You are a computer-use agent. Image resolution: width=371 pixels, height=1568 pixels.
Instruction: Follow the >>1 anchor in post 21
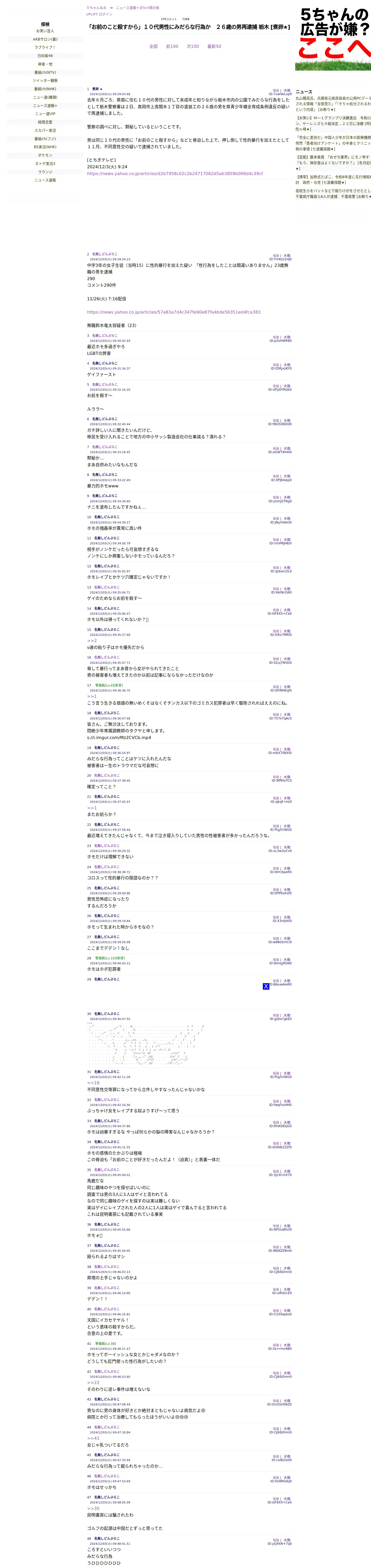coord(92,808)
